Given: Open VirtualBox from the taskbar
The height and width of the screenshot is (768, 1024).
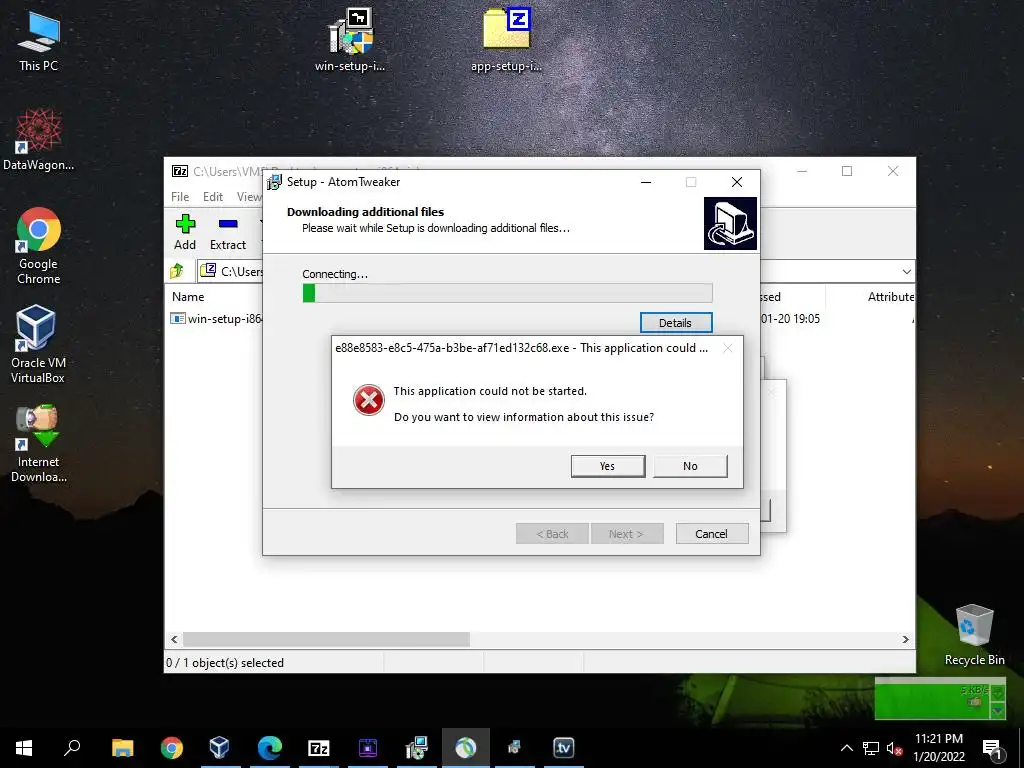Looking at the screenshot, I should 219,748.
